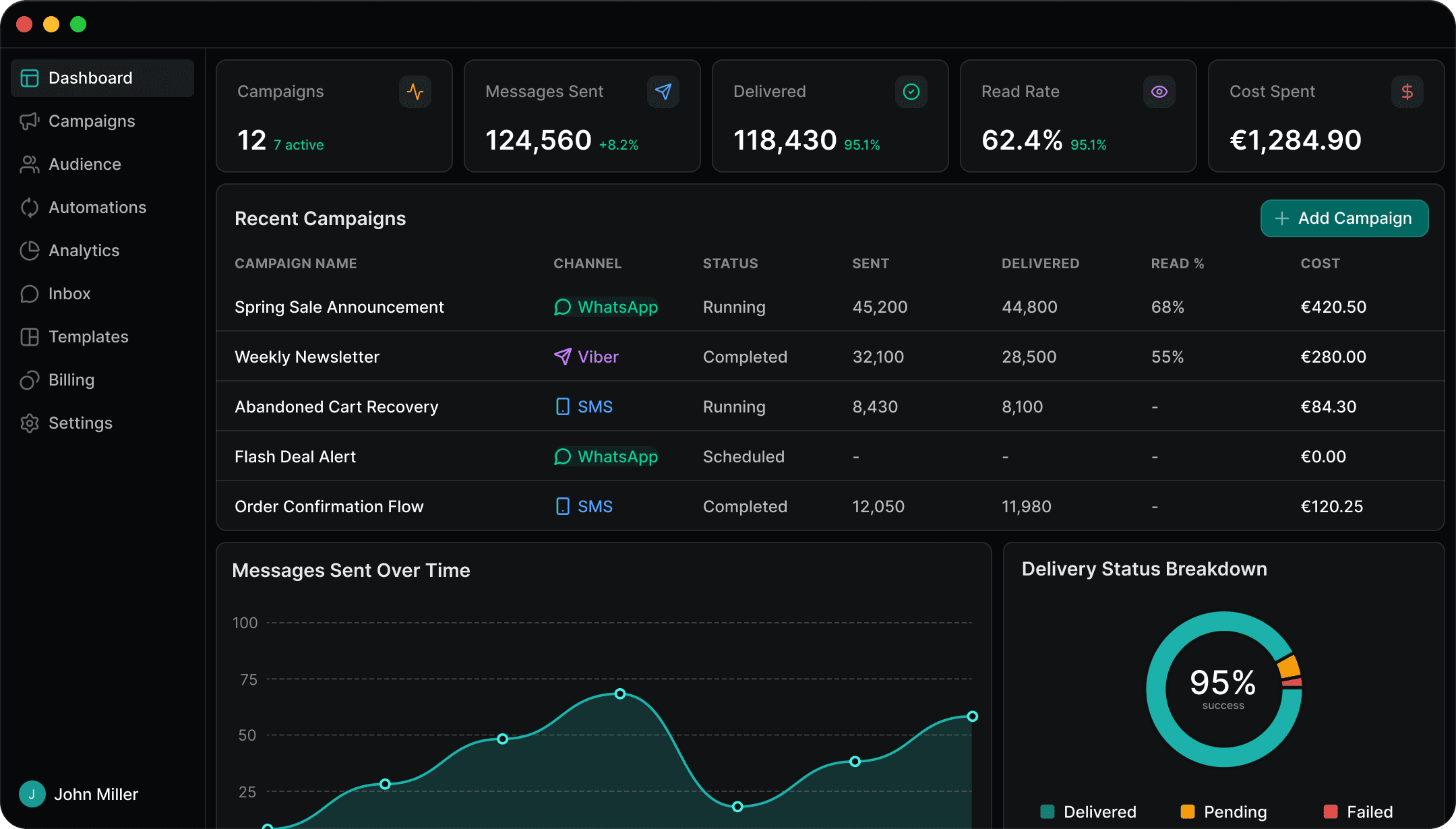
Task: Click the Delivered column header in table
Action: [x=1041, y=264]
